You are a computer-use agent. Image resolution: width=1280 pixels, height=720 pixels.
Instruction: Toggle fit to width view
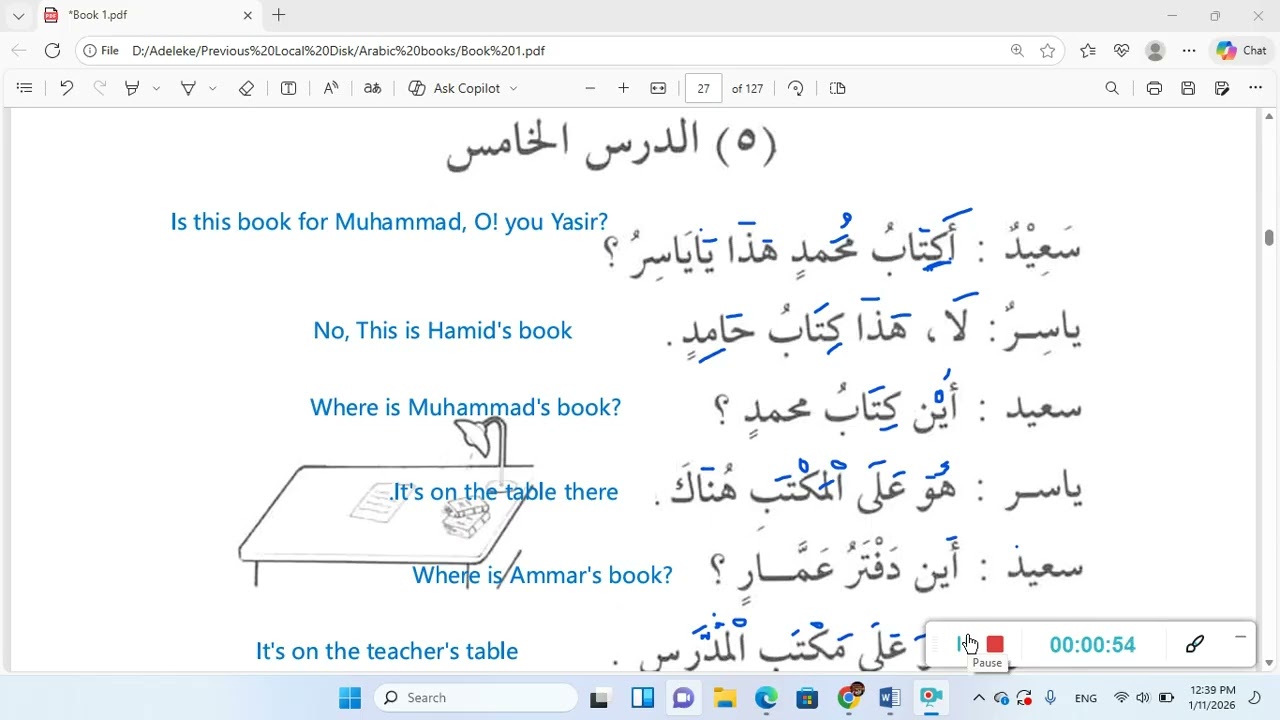[658, 88]
